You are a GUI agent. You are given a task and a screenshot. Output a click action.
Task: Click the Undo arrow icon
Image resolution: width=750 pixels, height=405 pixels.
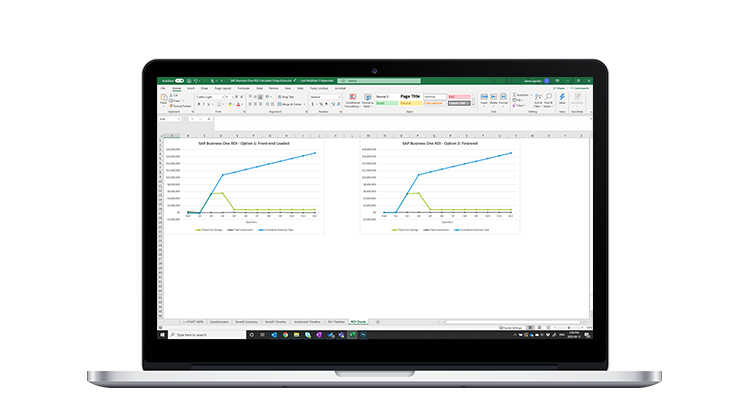(x=195, y=81)
